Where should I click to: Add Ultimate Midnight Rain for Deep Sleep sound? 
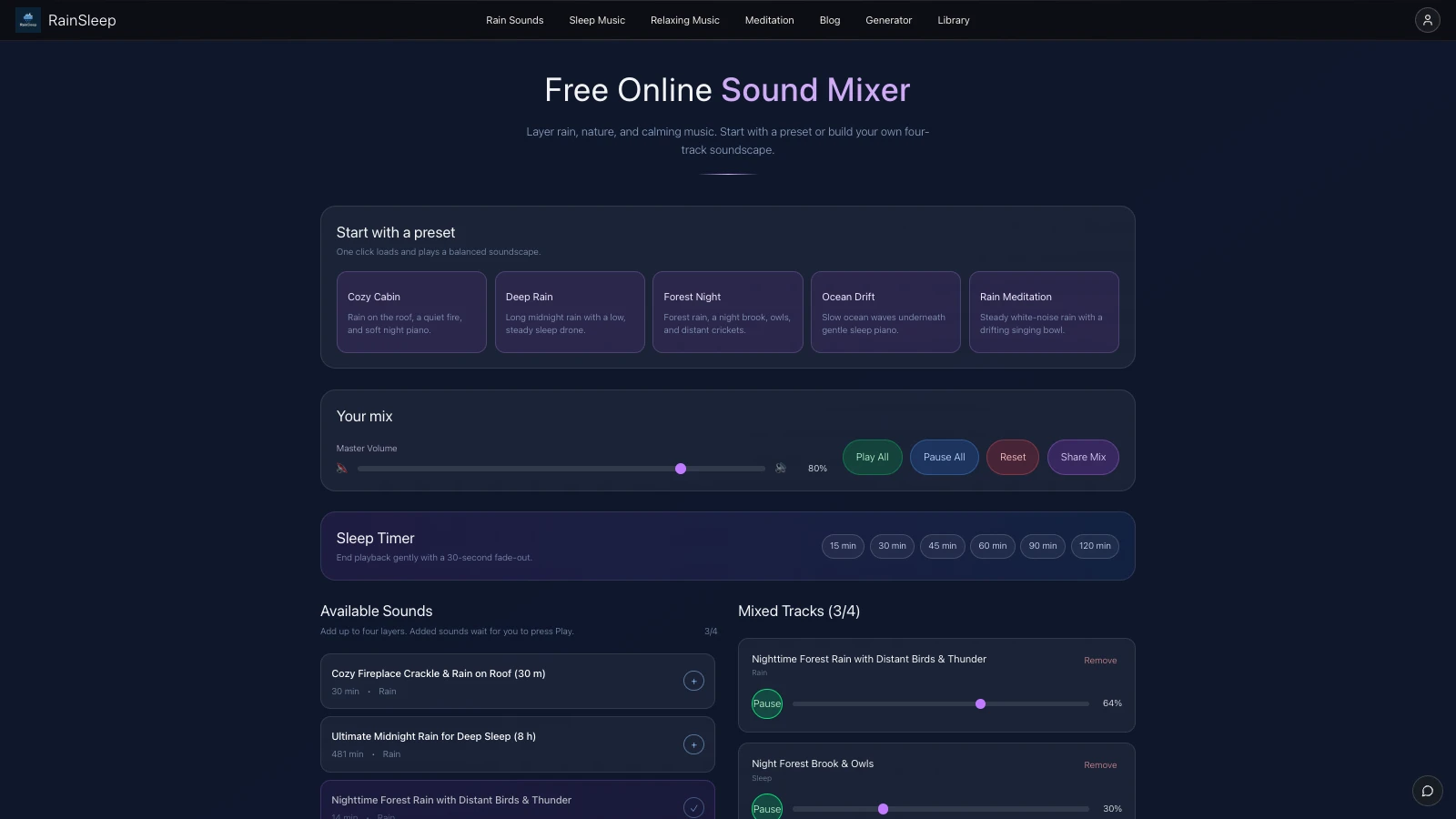pos(693,744)
